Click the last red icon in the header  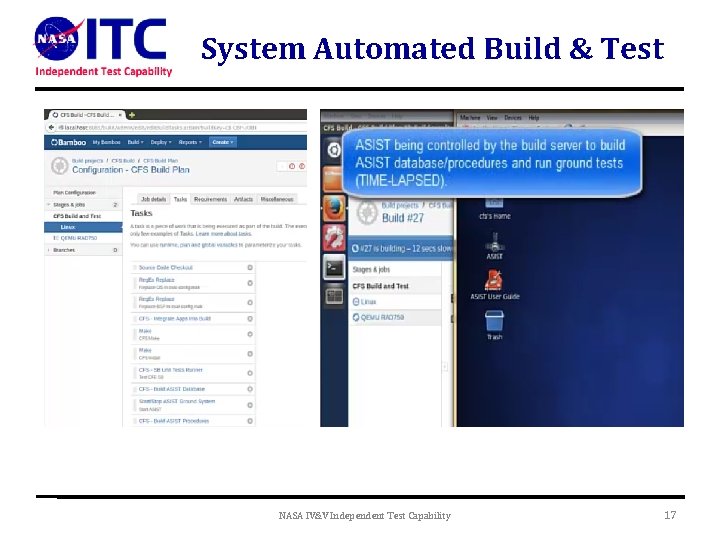tap(302, 166)
